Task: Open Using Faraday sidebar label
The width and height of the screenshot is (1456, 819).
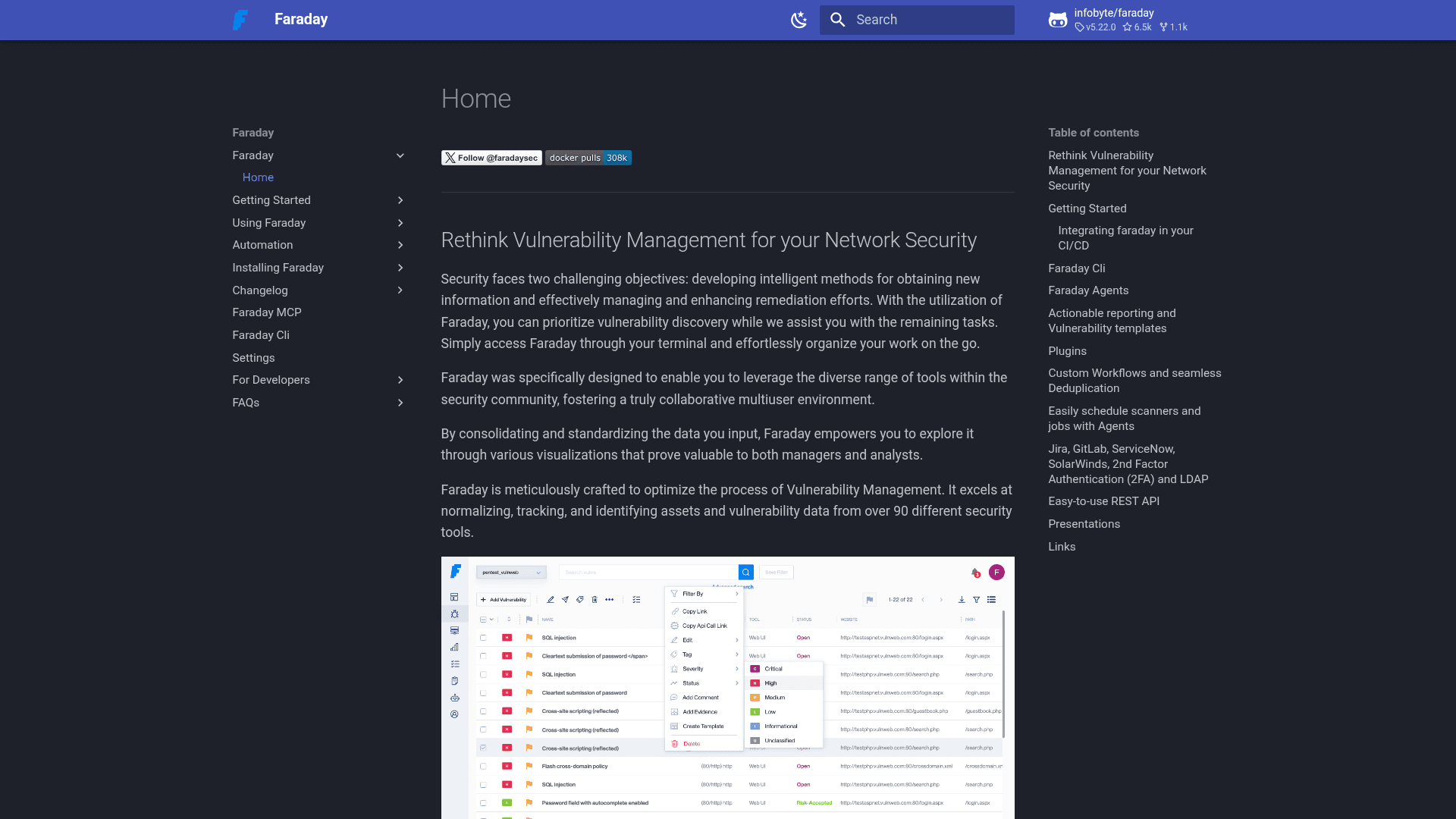Action: [x=269, y=223]
